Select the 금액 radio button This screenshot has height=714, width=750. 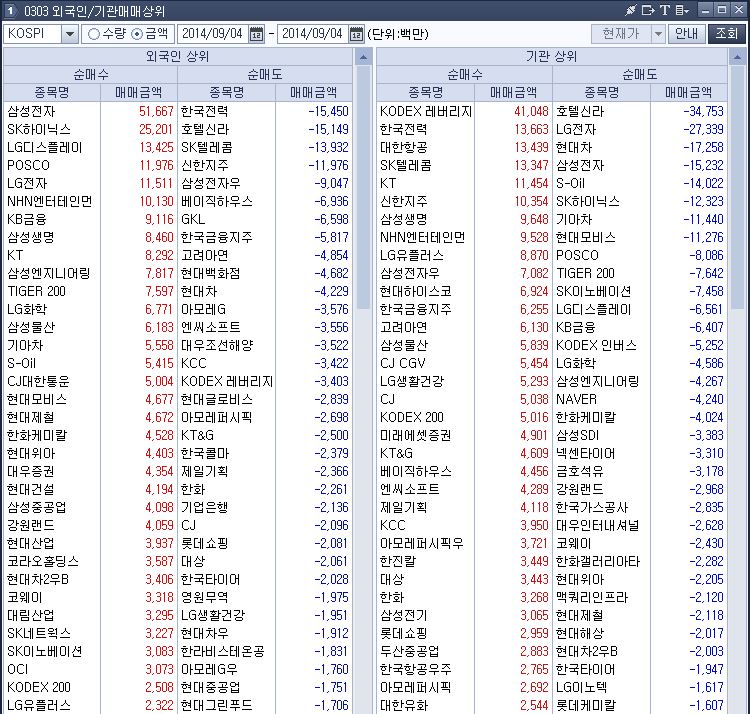click(x=137, y=34)
